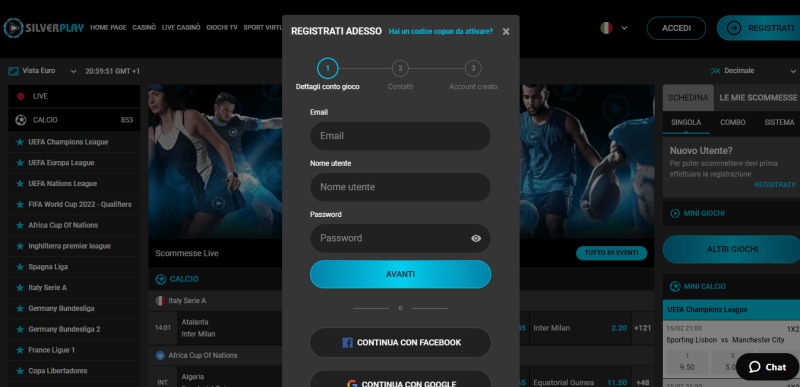This screenshot has width=800, height=387.
Task: Select step 1 Dettagli conto gioco
Action: tap(328, 68)
